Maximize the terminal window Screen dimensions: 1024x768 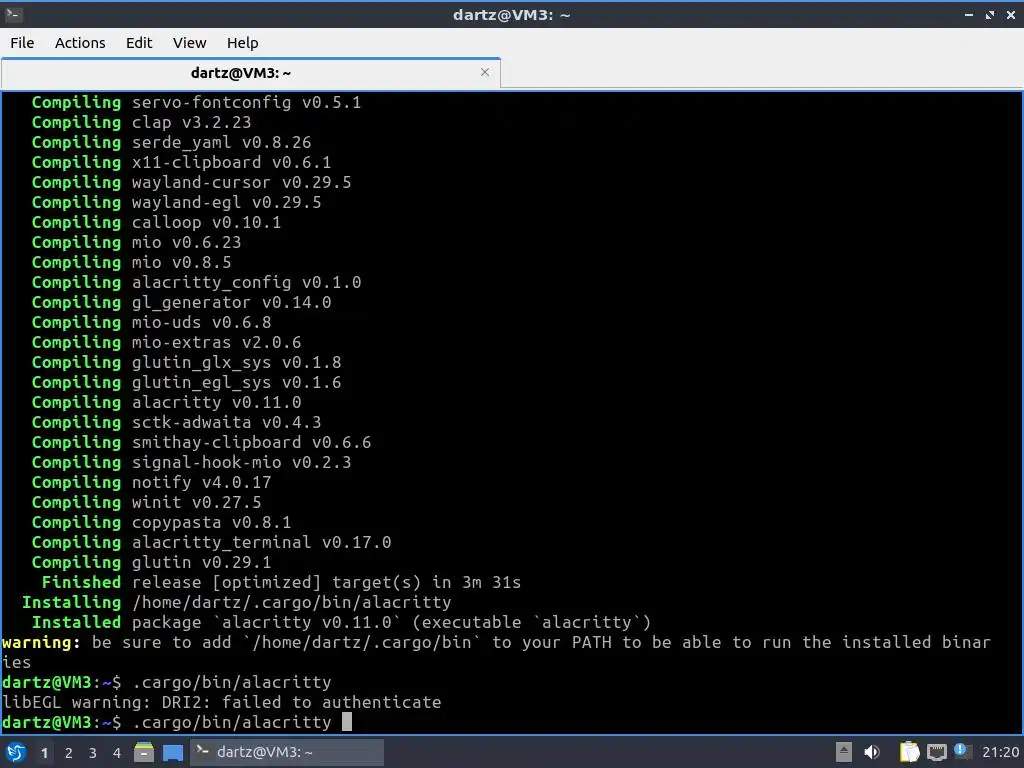pos(990,14)
